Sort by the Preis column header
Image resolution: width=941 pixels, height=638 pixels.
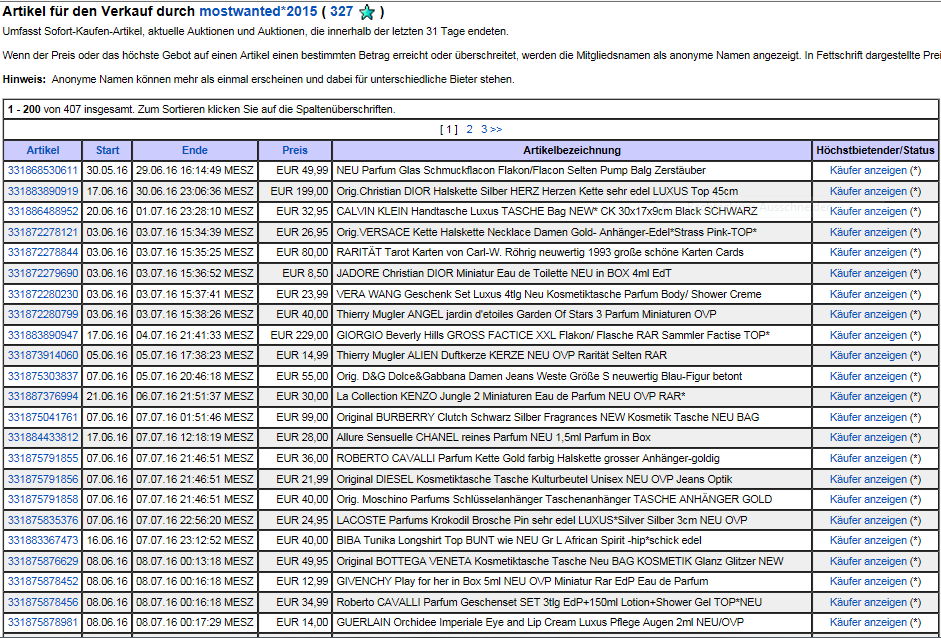tap(295, 150)
